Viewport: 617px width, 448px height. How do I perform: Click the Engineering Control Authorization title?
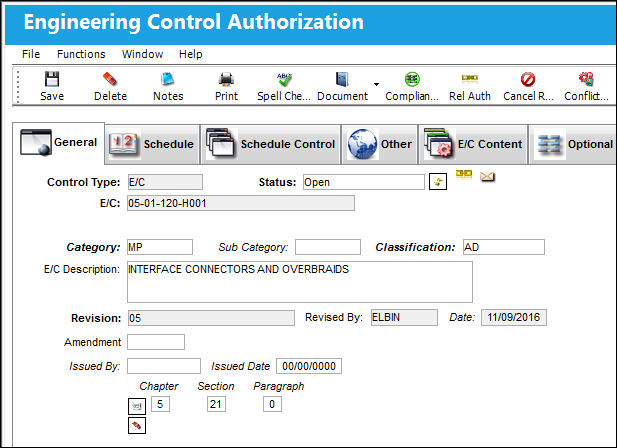(x=194, y=22)
